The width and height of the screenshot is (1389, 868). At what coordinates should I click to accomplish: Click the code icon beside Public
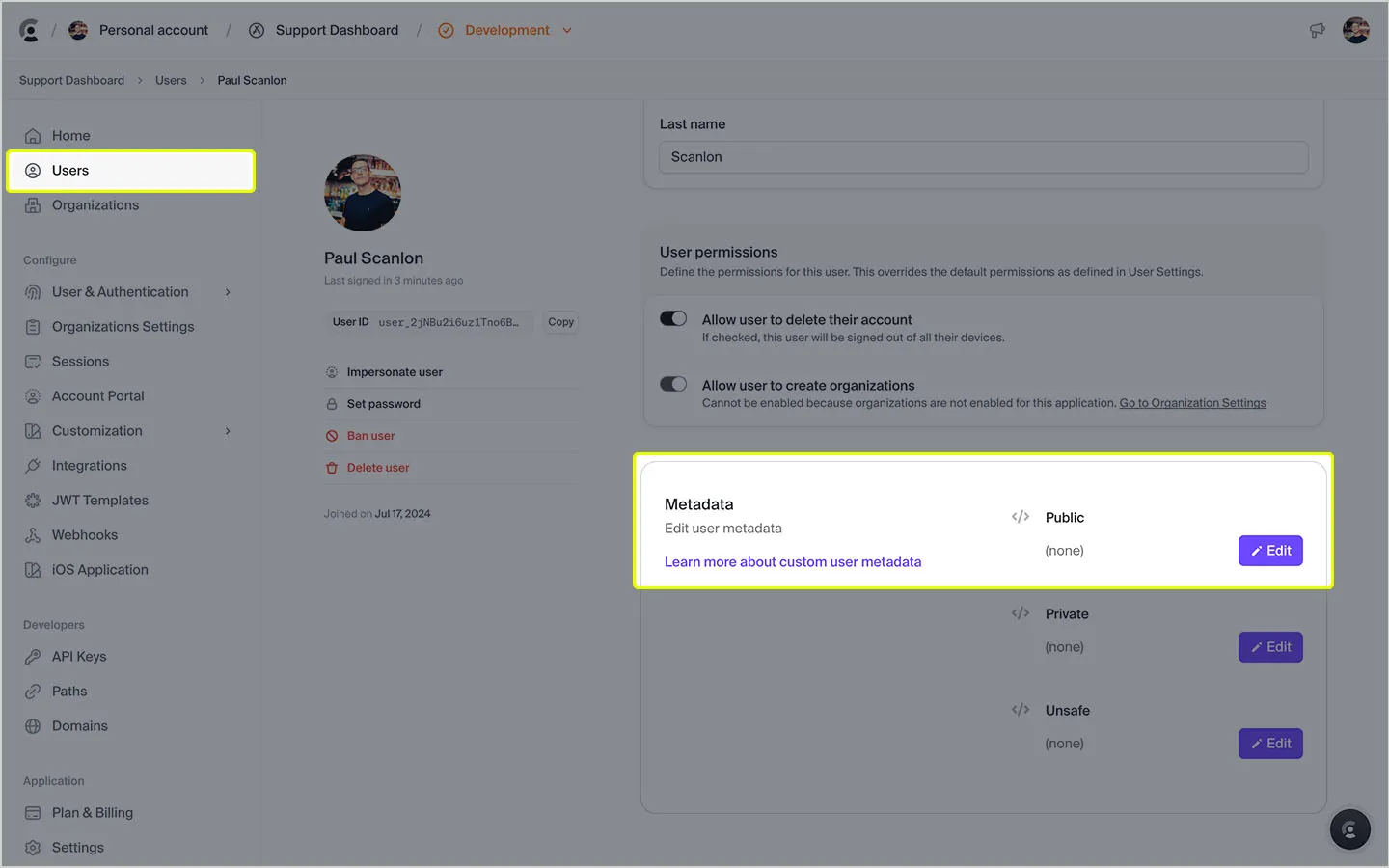click(x=1021, y=517)
